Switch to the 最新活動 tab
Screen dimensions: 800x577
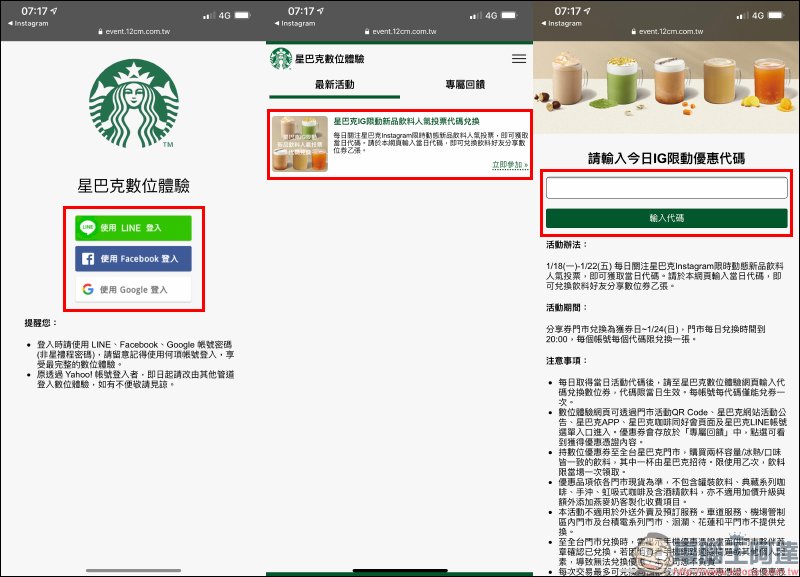(335, 85)
